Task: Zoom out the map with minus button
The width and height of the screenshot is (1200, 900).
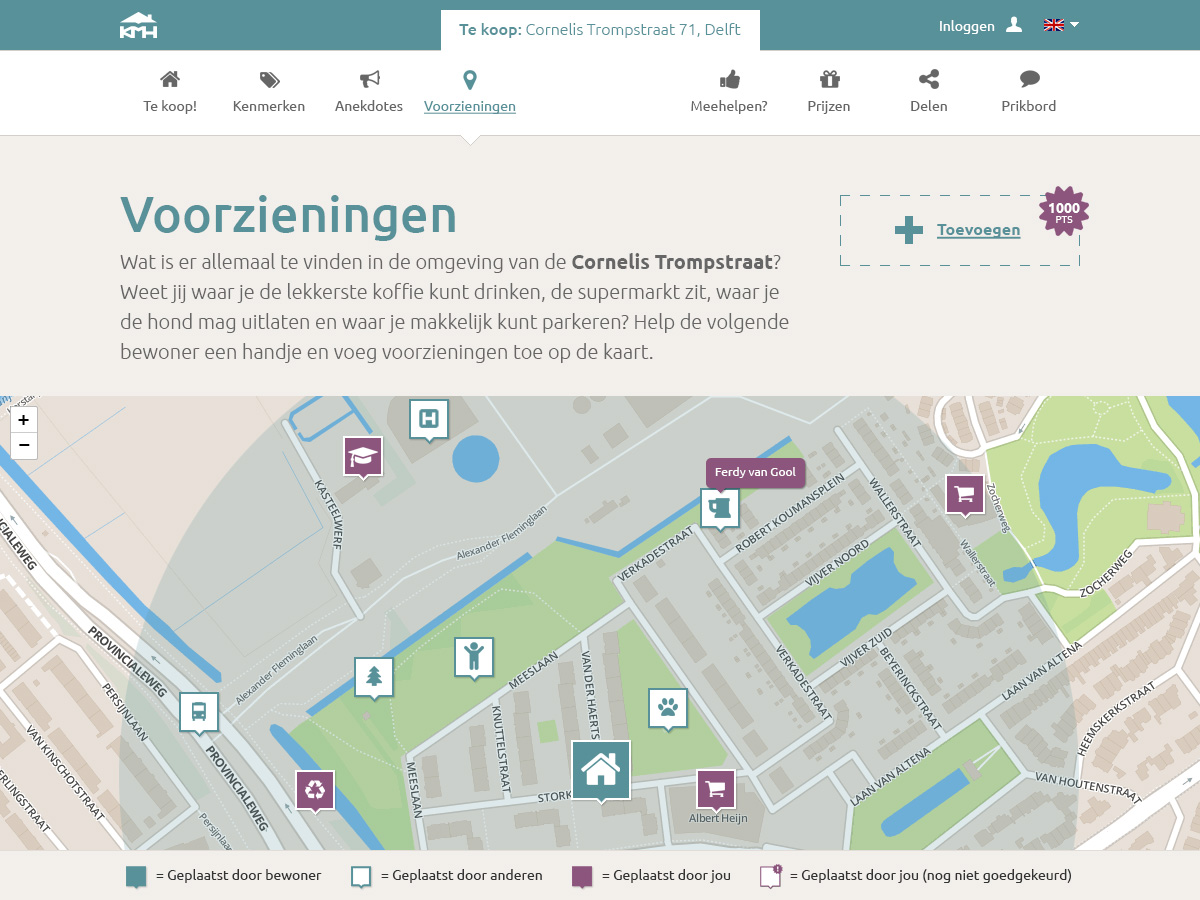Action: pos(24,446)
